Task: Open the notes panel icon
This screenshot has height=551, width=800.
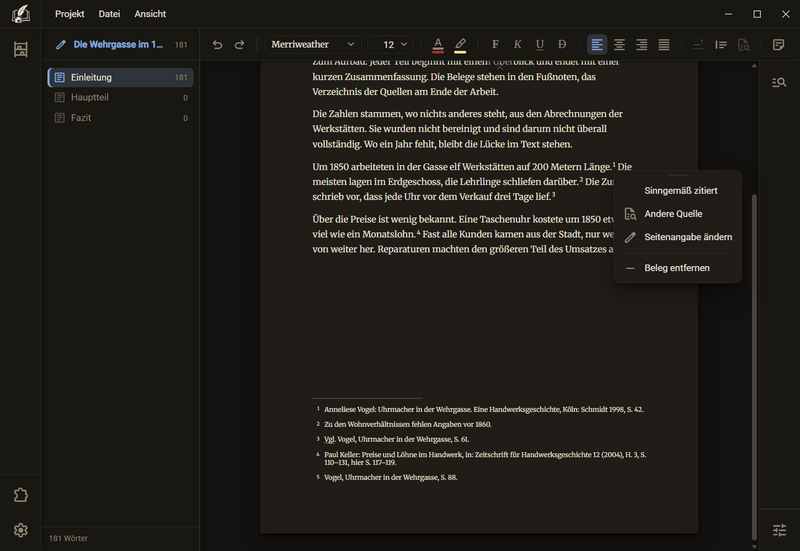Action: pos(779,44)
